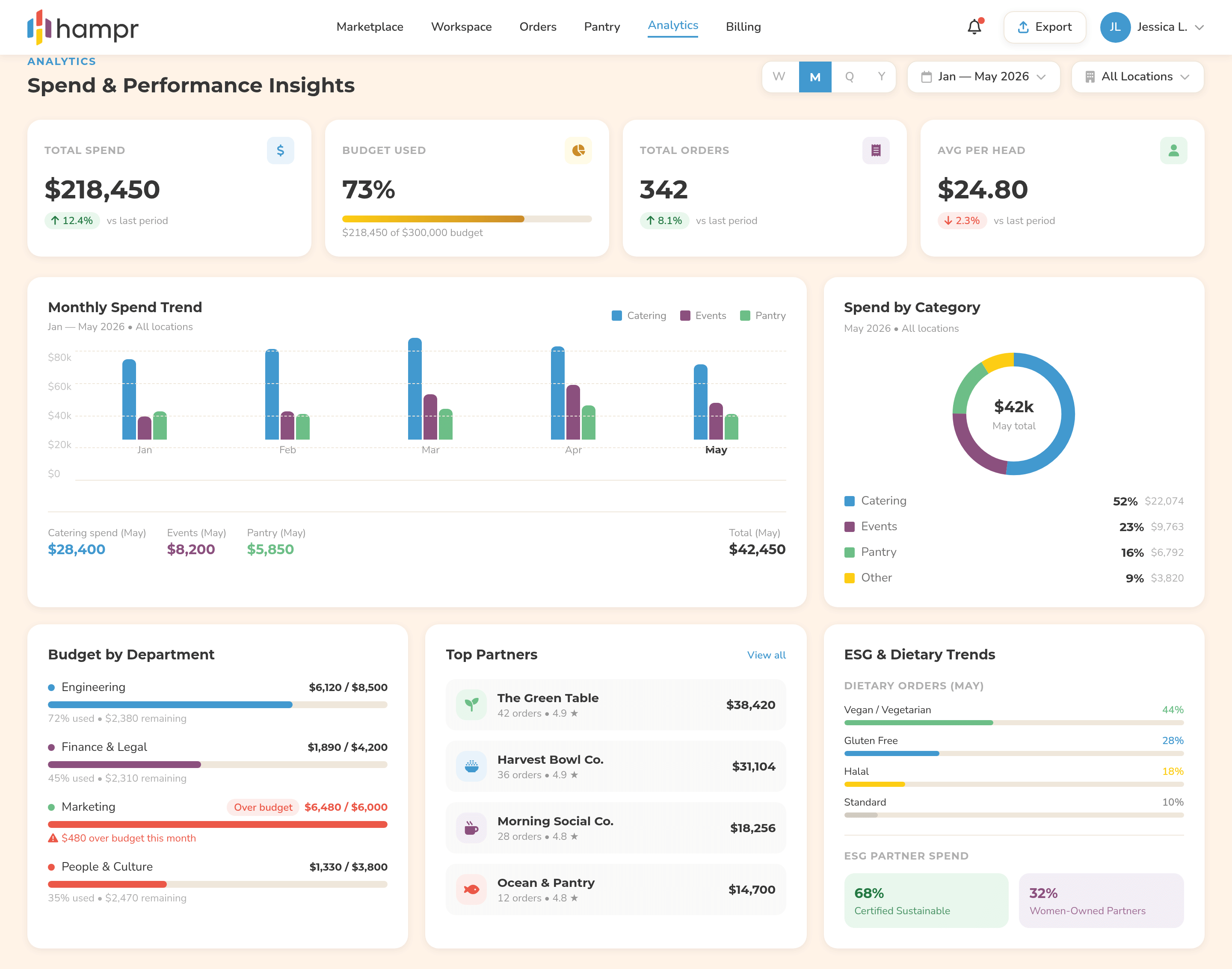Click the Catering spend $28,400 value
The image size is (1232, 969).
(x=77, y=549)
